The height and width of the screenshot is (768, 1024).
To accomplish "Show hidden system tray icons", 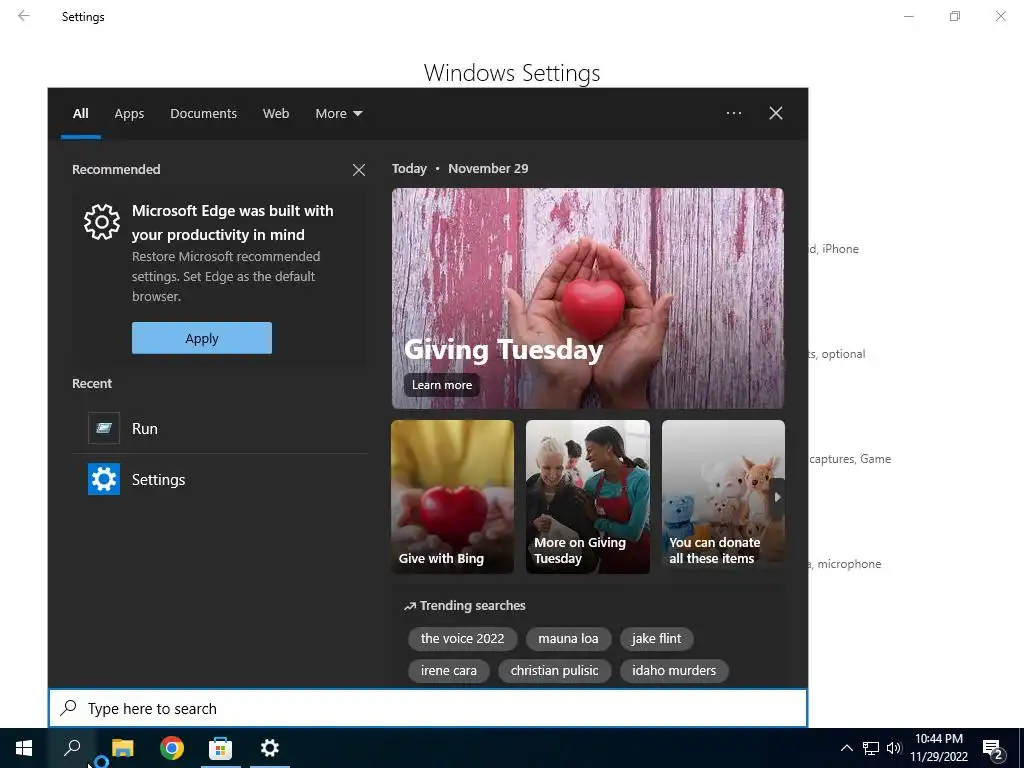I will pos(846,748).
